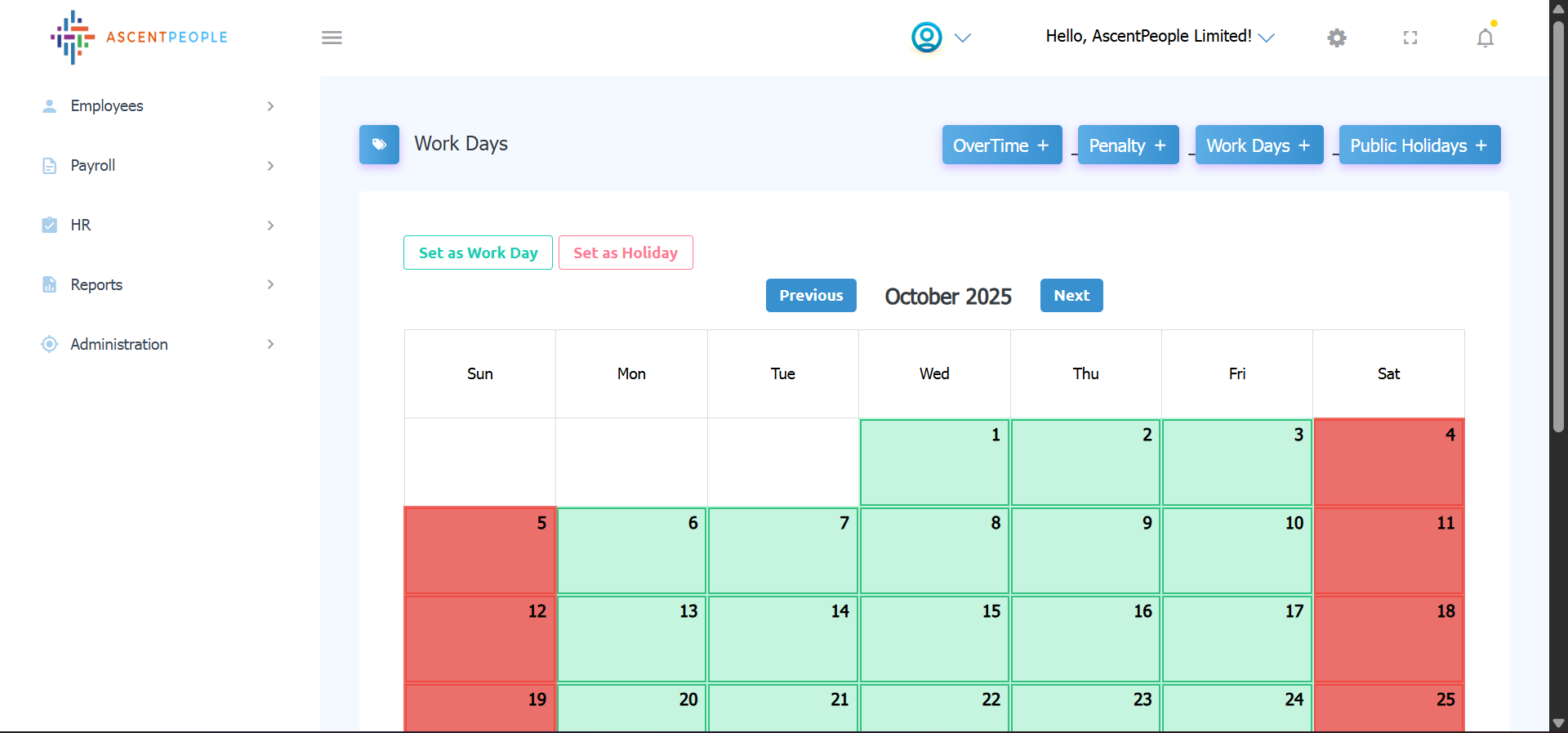Click the page scroll-down arrow
1568x733 pixels.
[x=1558, y=723]
